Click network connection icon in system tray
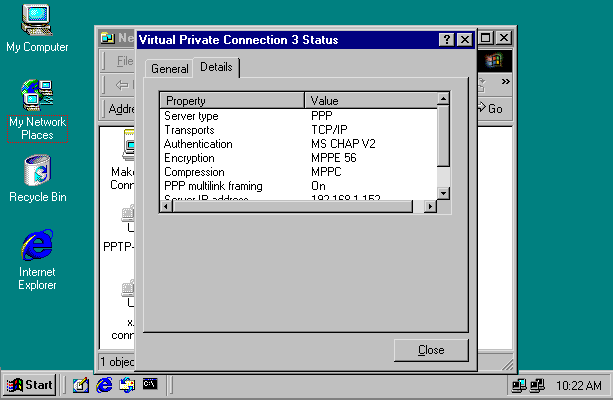The image size is (613, 400). coord(519,385)
